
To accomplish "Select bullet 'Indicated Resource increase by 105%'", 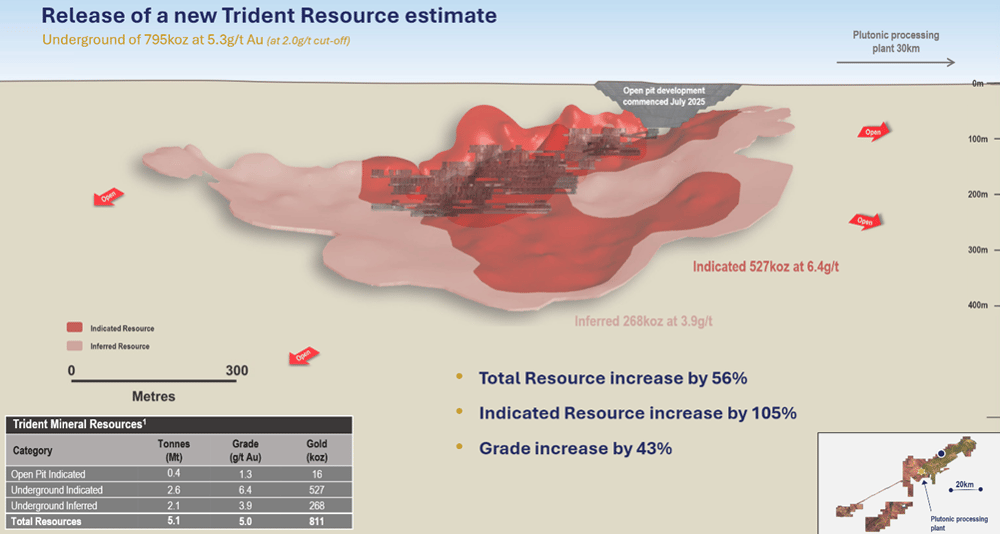I will 638,413.
